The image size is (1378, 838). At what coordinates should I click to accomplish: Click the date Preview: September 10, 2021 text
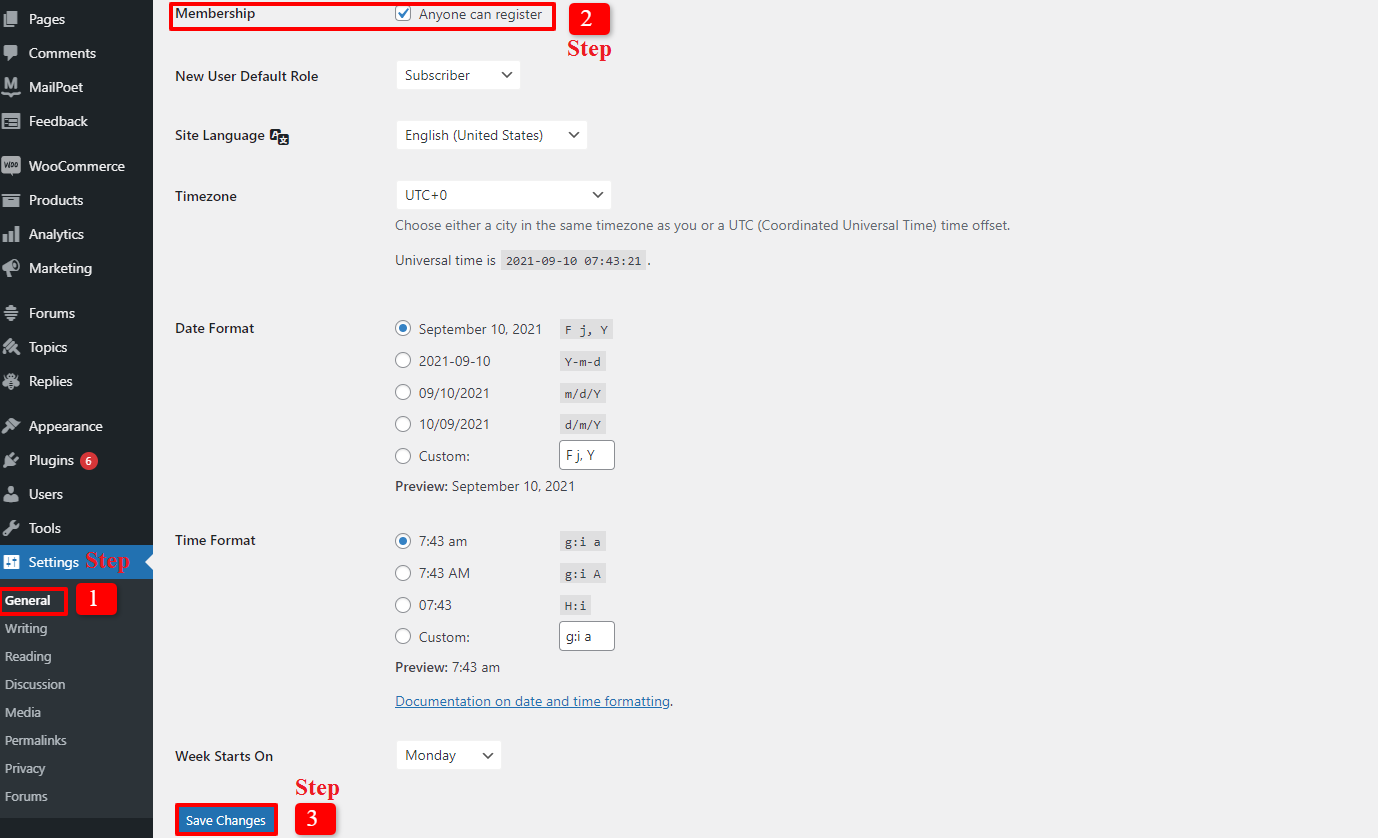[485, 487]
